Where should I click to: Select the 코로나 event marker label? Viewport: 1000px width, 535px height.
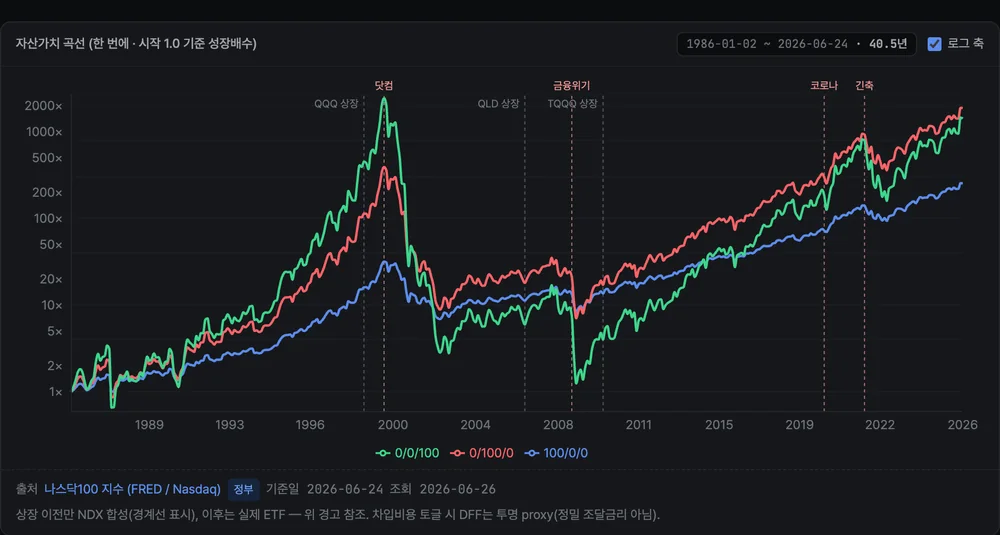tap(824, 85)
